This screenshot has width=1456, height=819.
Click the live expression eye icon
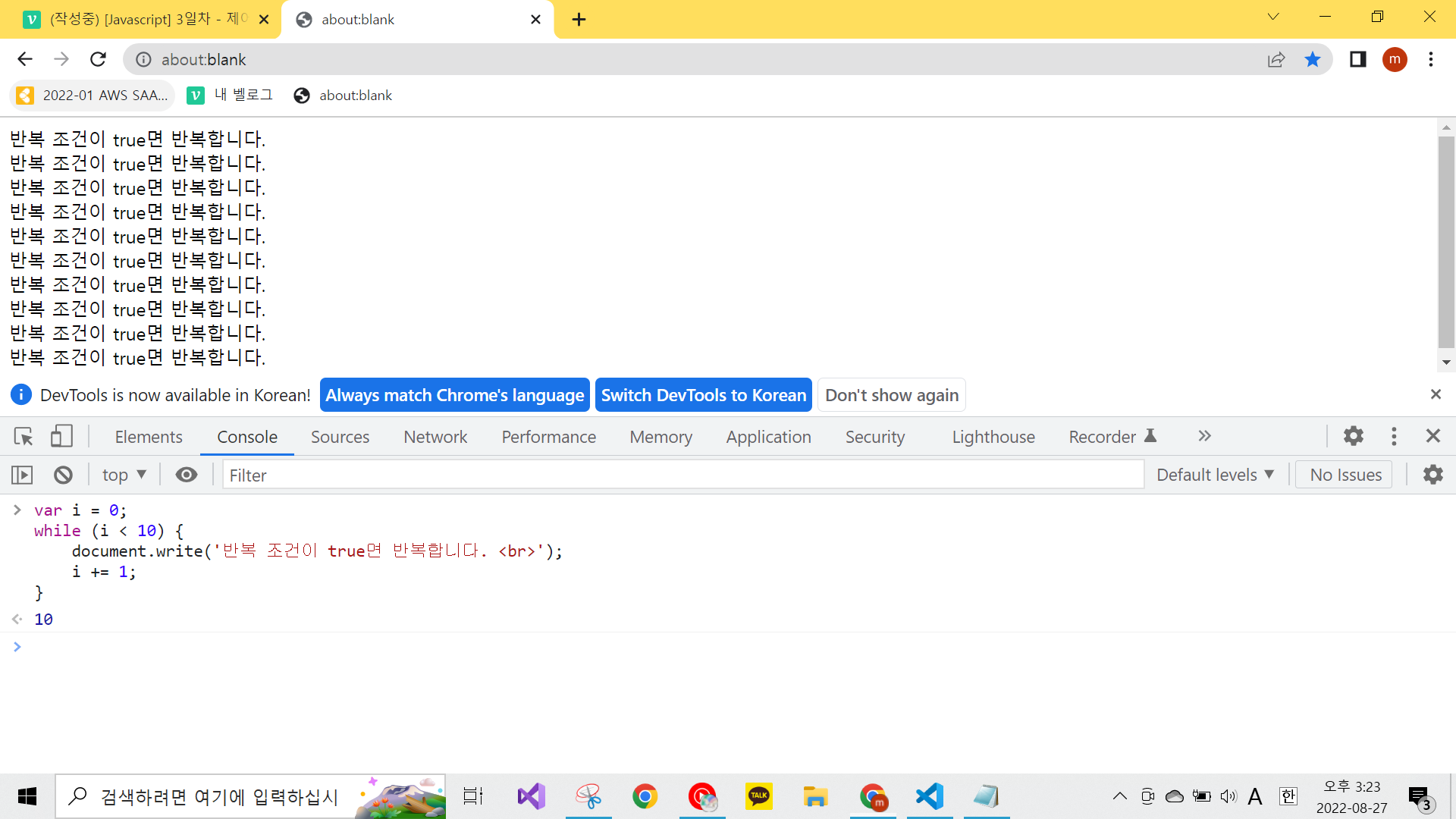pyautogui.click(x=187, y=475)
